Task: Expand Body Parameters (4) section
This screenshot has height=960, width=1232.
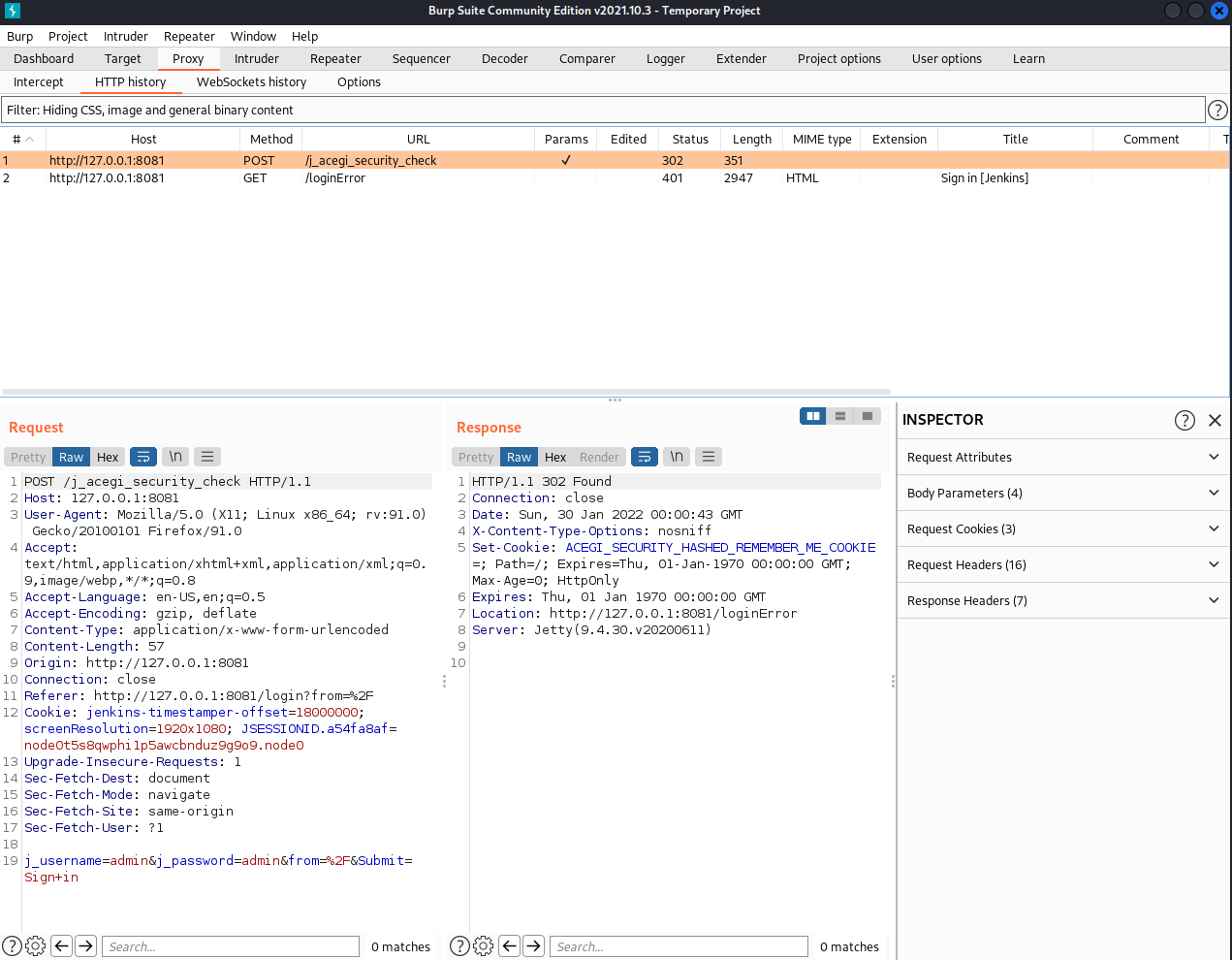Action: pos(1063,493)
